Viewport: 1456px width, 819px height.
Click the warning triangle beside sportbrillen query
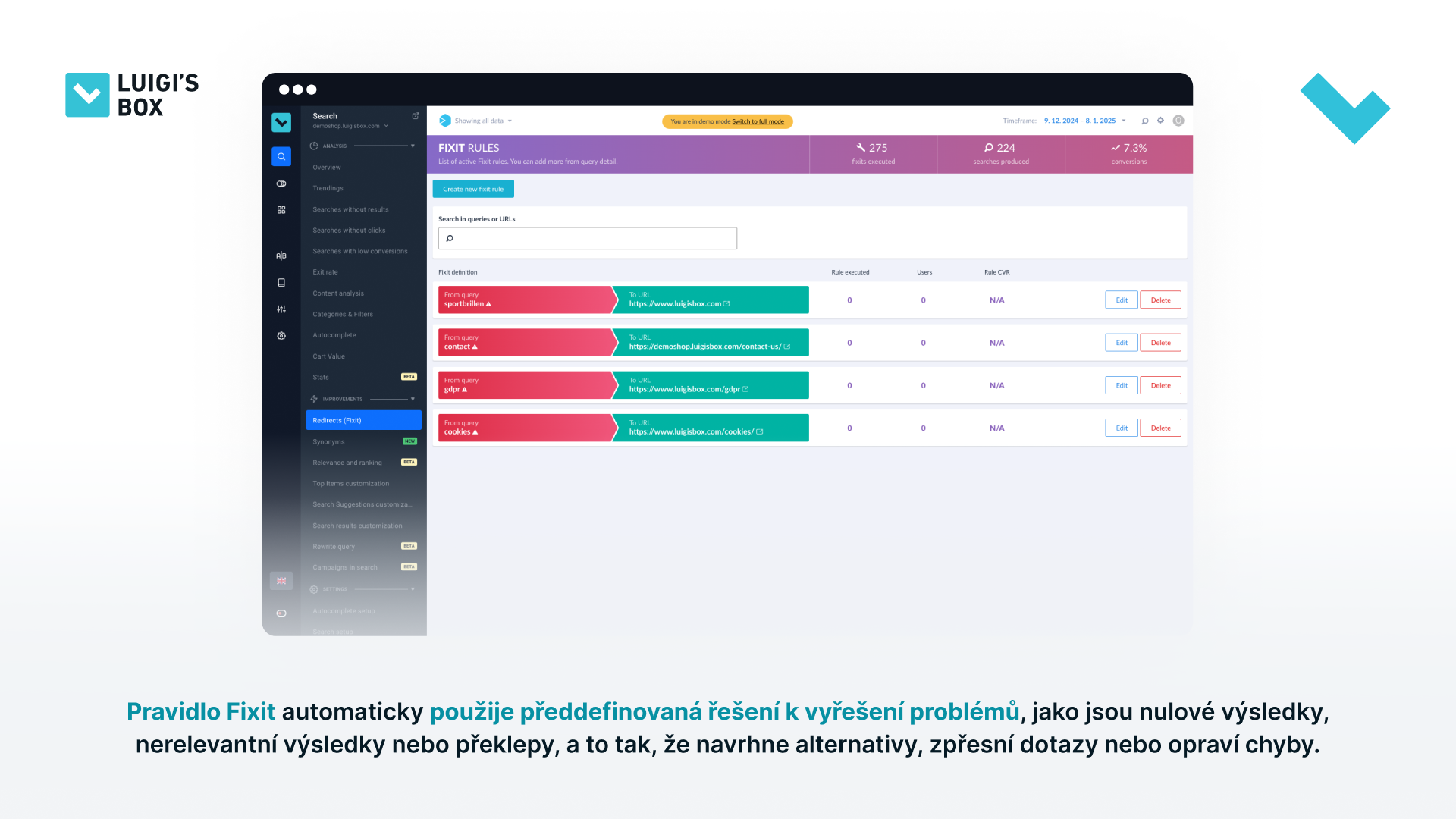(x=488, y=304)
